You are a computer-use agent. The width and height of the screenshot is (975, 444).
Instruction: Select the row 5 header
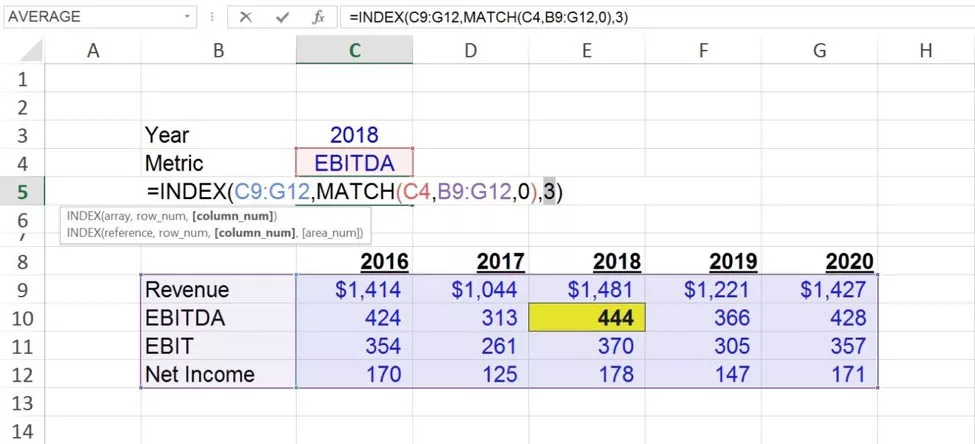[23, 191]
